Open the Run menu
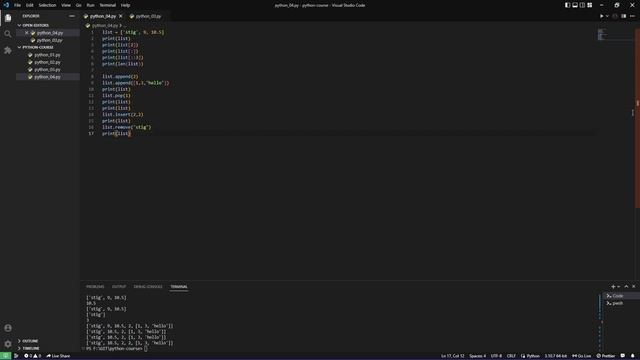The width and height of the screenshot is (640, 360). pyautogui.click(x=91, y=5)
